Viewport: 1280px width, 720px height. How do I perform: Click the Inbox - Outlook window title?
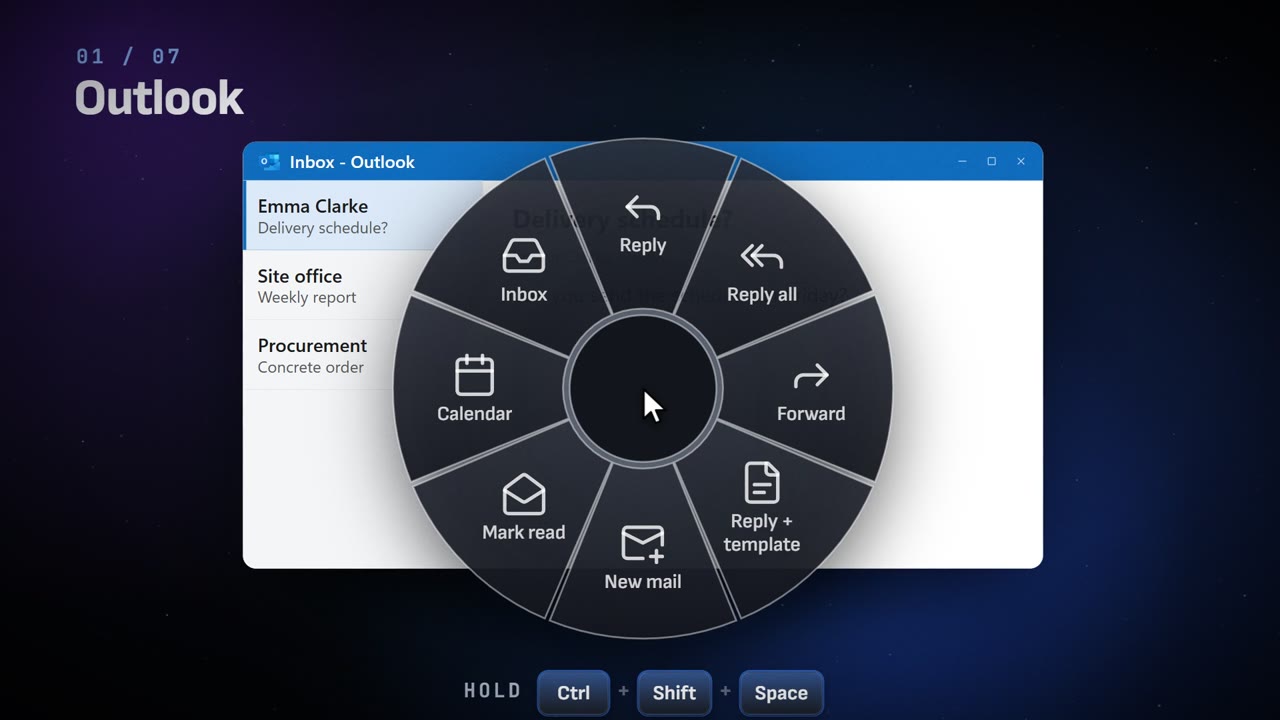(x=352, y=162)
